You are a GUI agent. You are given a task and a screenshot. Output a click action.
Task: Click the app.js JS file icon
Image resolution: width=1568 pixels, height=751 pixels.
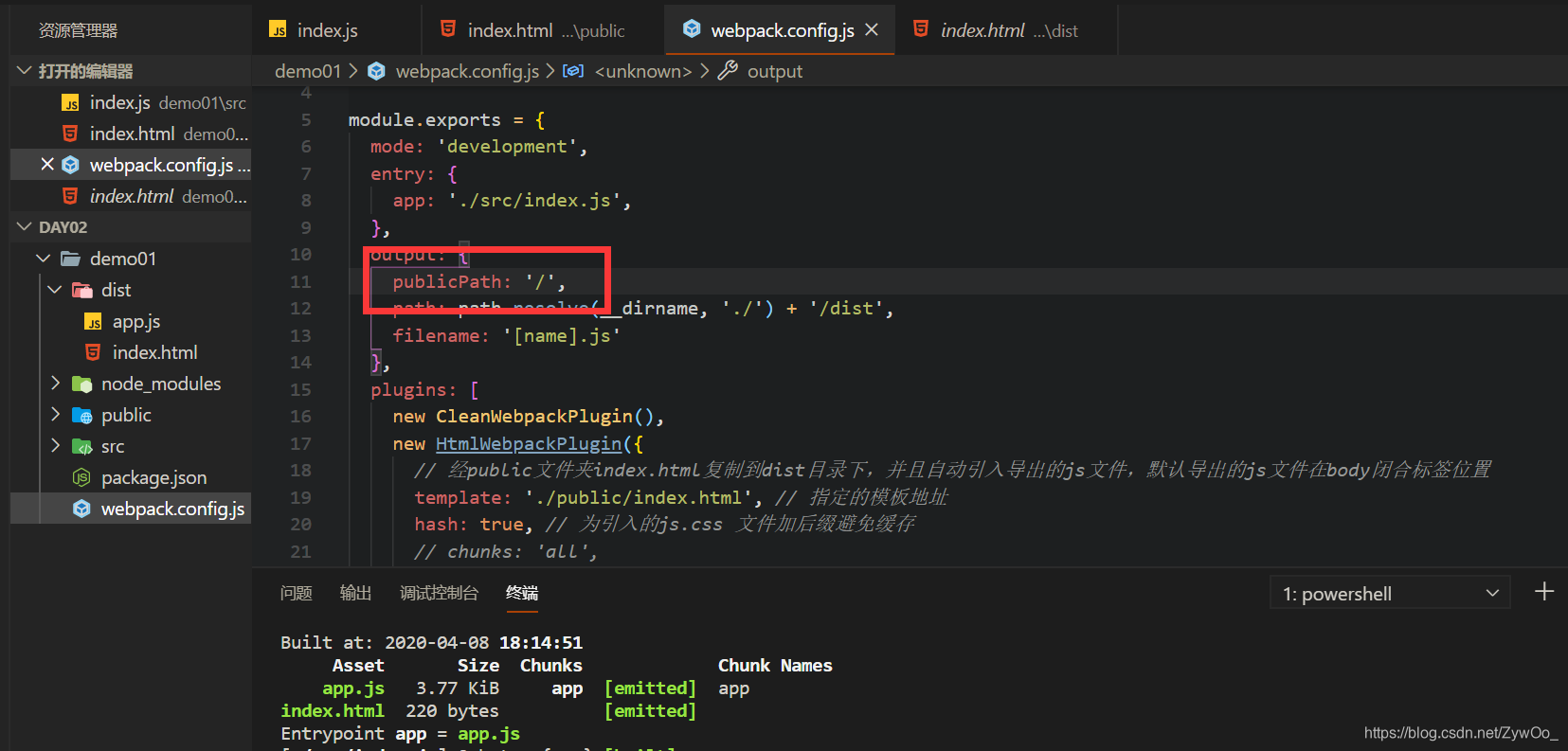(x=93, y=322)
